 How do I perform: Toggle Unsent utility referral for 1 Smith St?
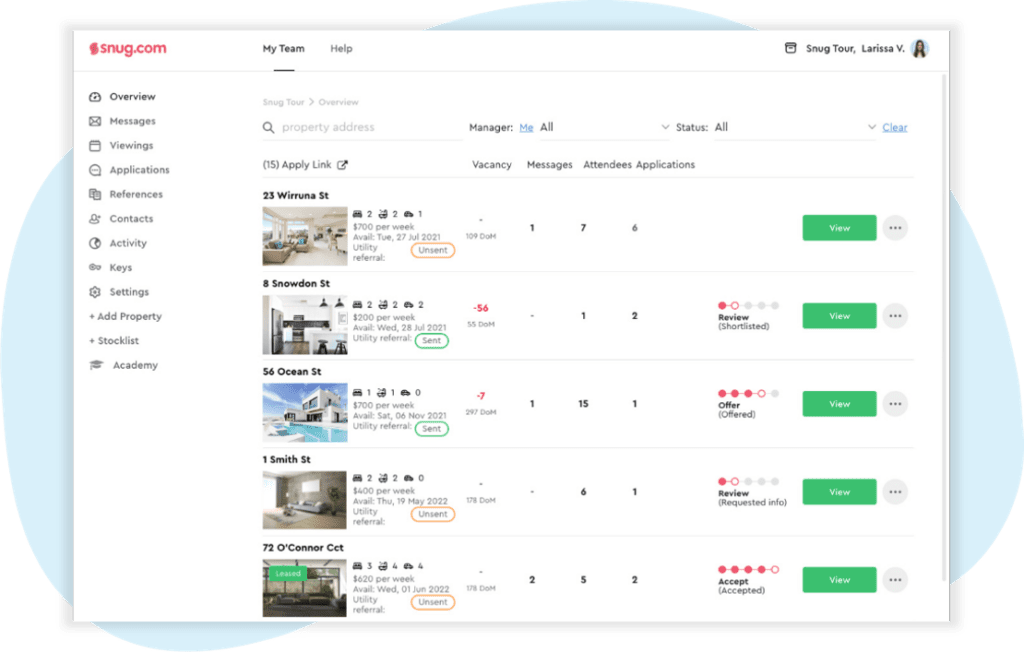coord(433,514)
